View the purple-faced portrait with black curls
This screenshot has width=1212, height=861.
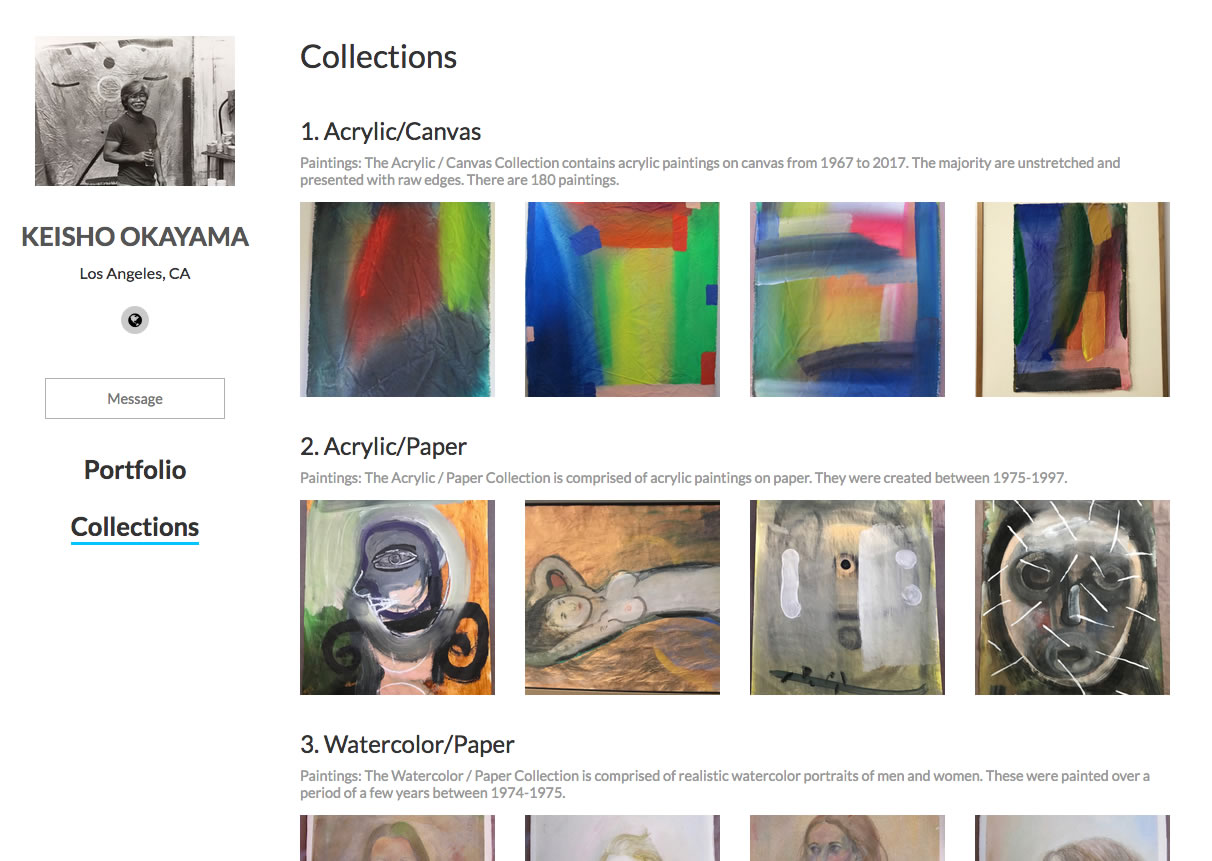click(397, 597)
